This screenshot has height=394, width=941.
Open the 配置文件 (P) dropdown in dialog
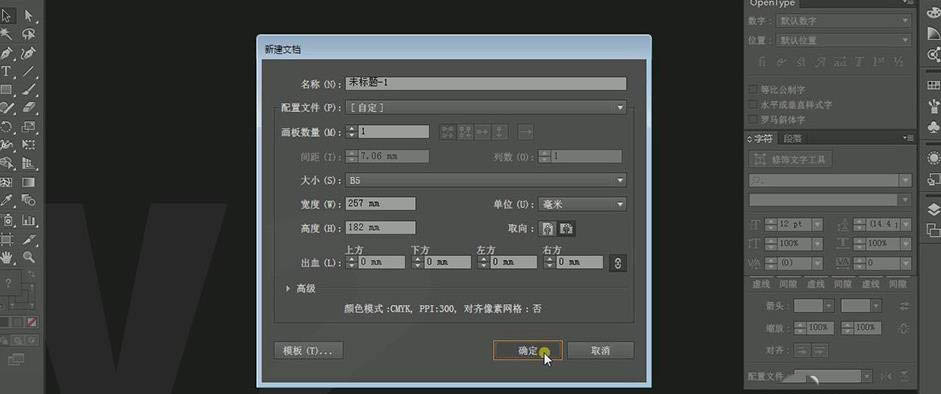486,107
